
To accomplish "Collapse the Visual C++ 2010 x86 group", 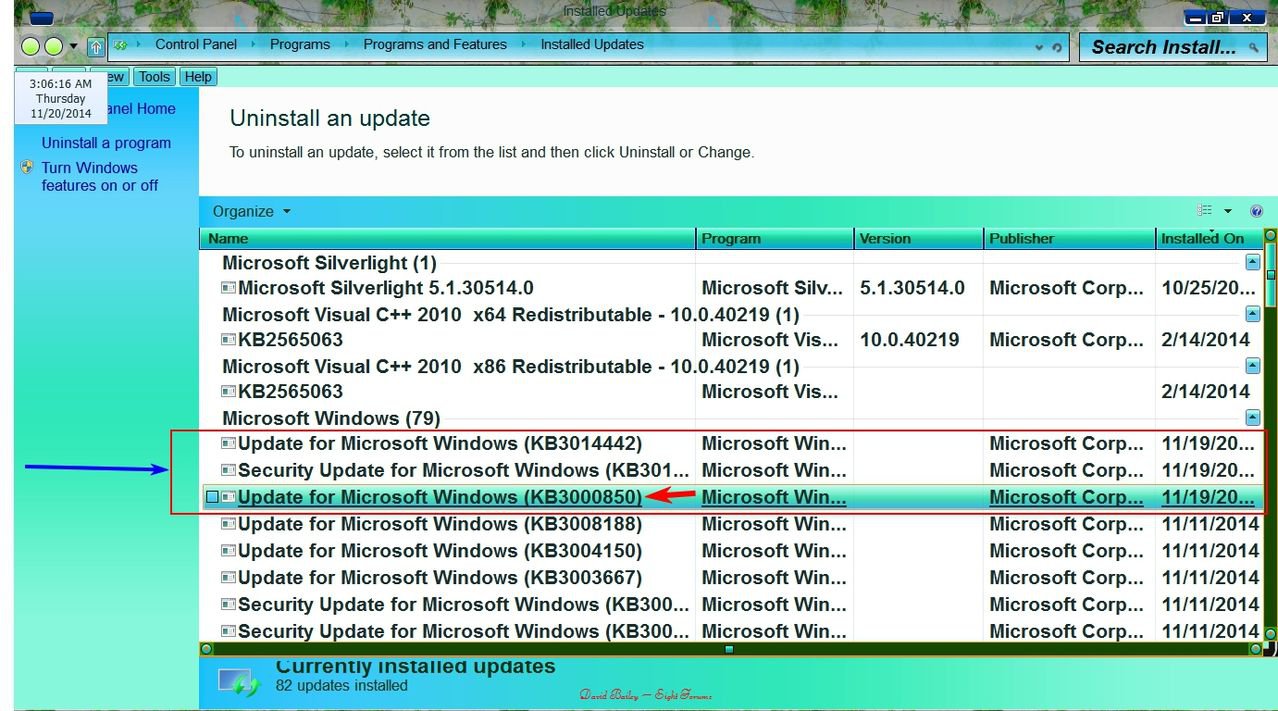I will point(1252,366).
